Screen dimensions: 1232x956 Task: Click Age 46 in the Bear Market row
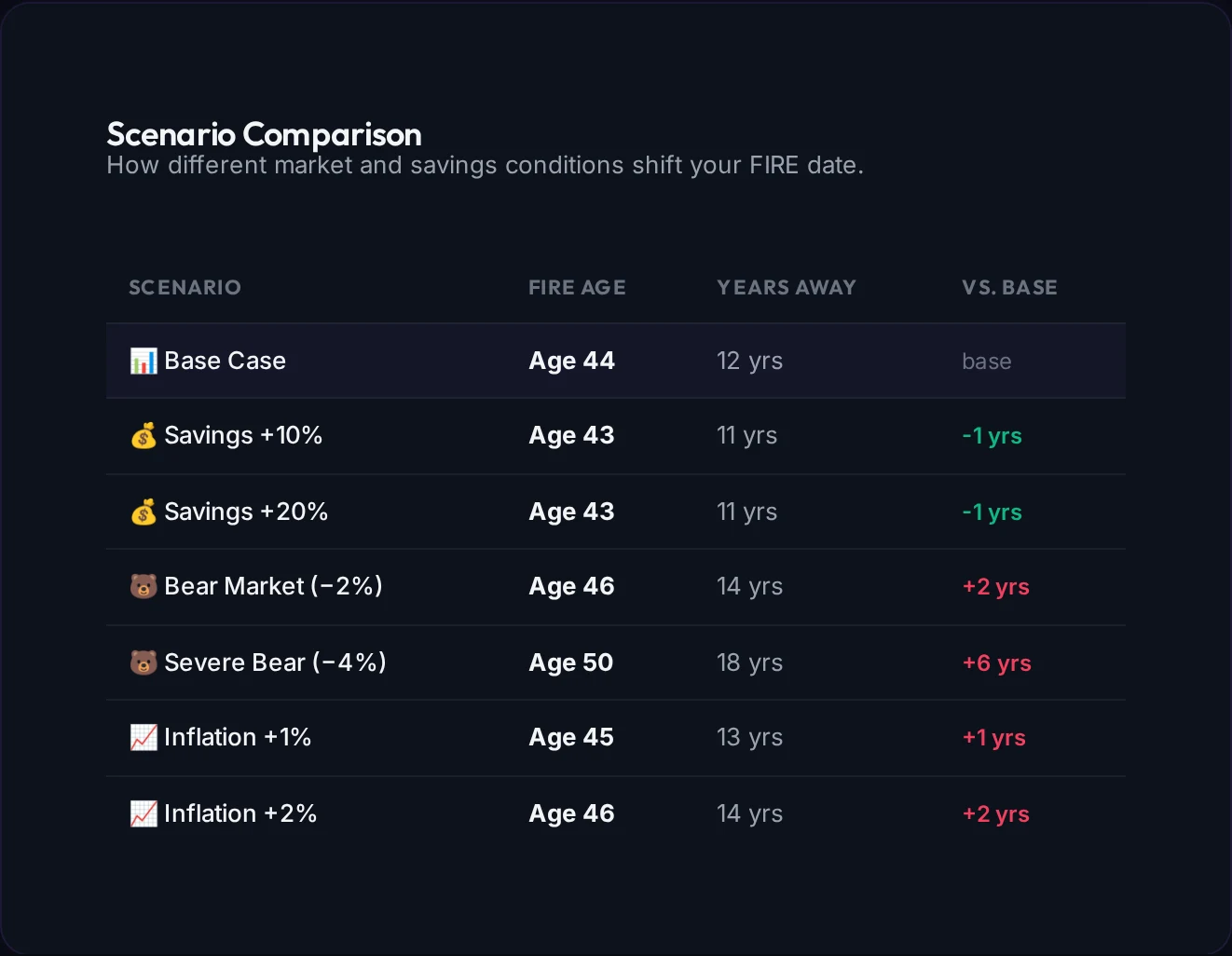(571, 586)
